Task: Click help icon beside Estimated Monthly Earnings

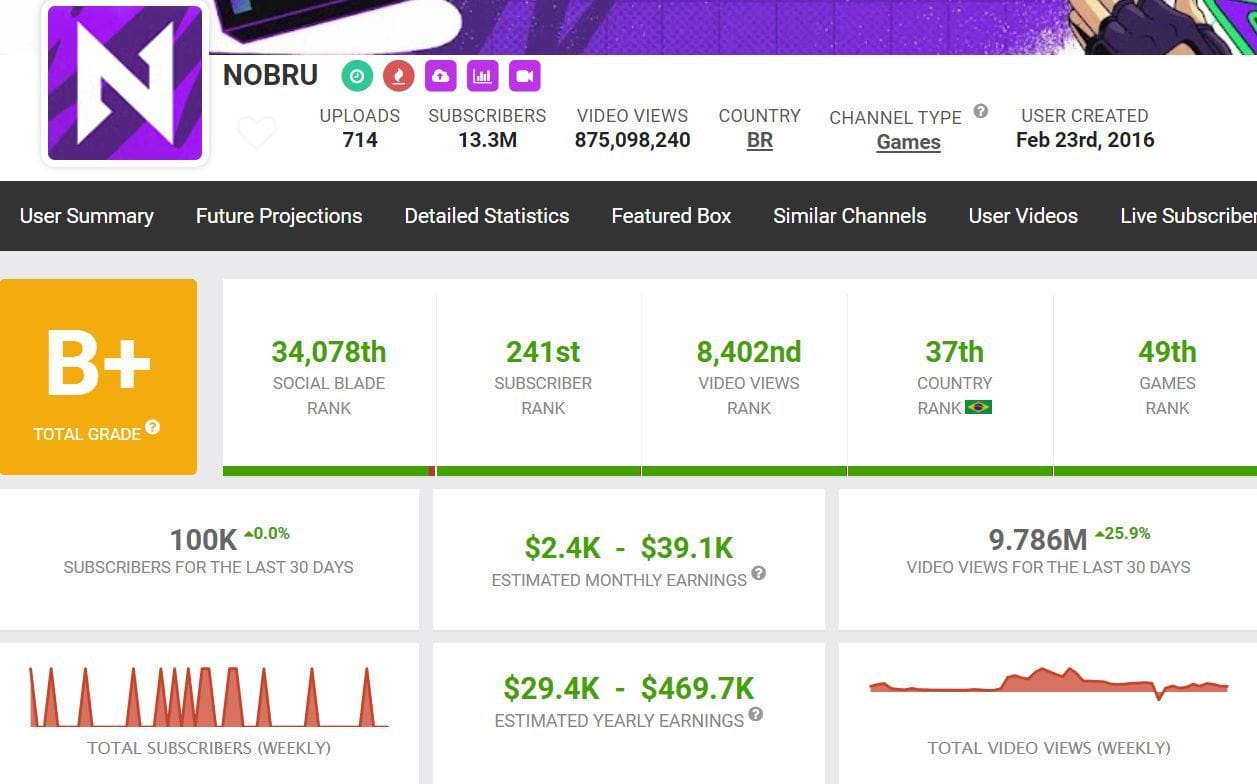Action: click(759, 573)
